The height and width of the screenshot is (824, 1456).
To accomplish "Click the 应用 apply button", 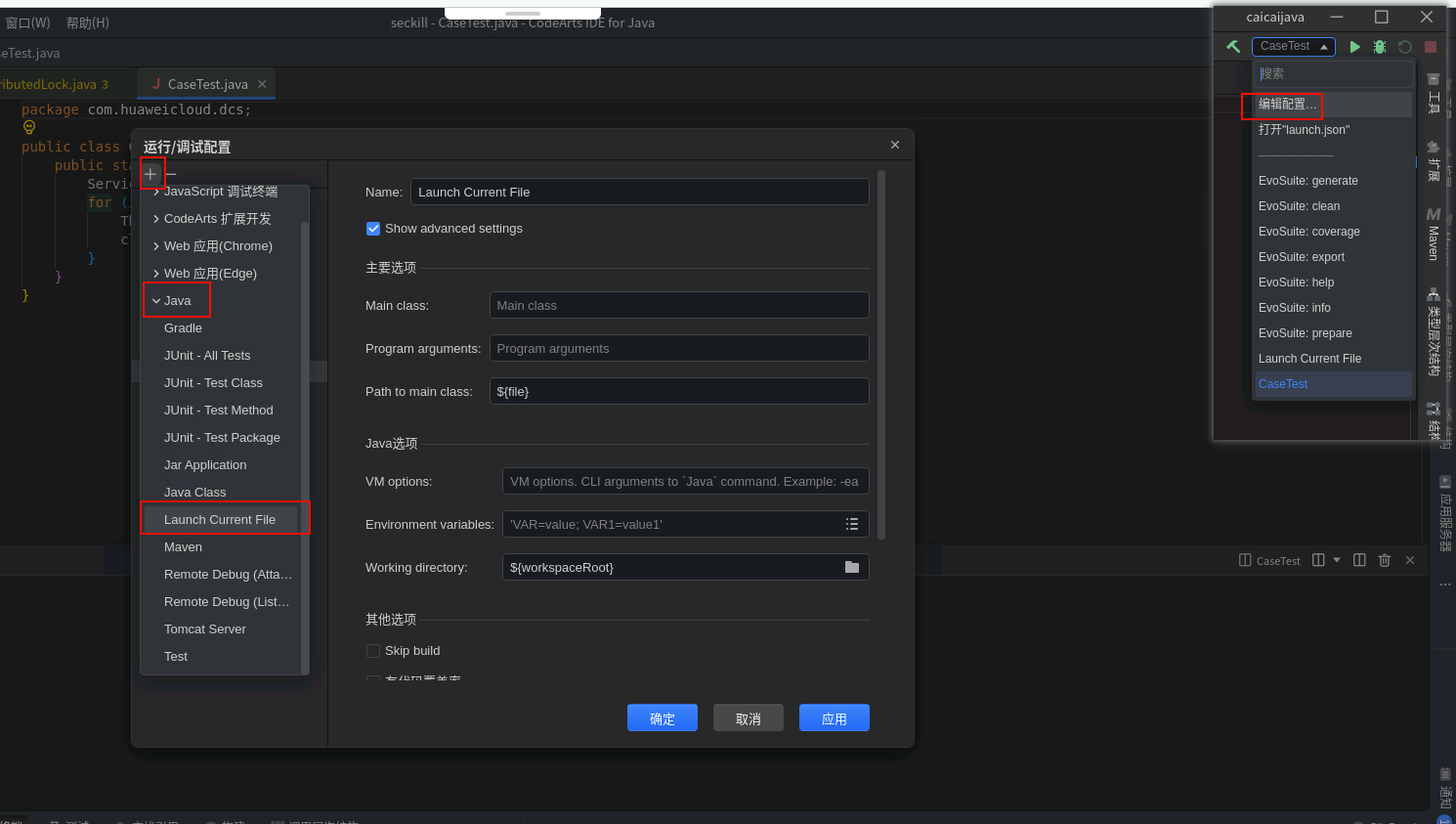I will (x=835, y=718).
